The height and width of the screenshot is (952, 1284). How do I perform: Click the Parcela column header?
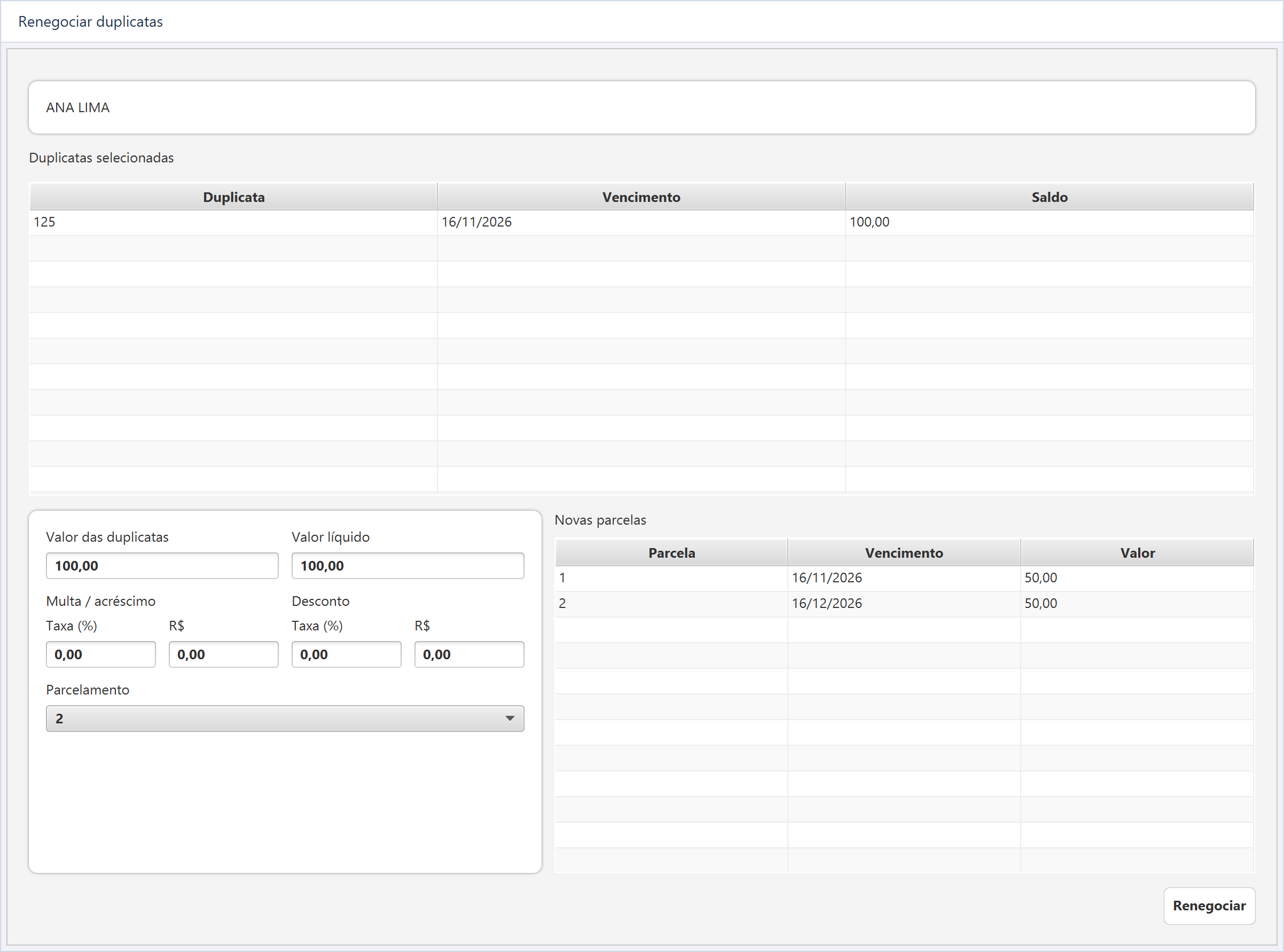671,552
